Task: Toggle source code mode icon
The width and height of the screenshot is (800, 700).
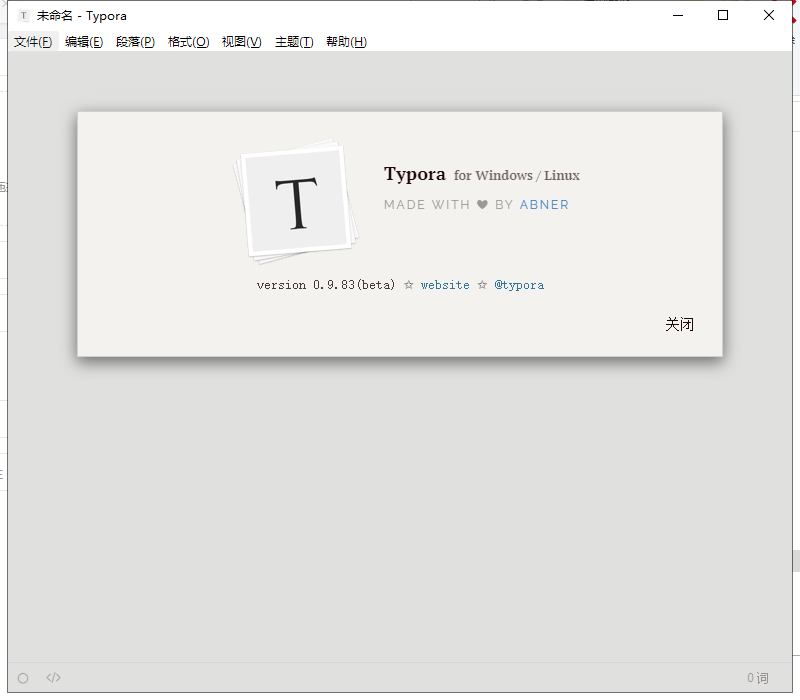Action: click(54, 678)
